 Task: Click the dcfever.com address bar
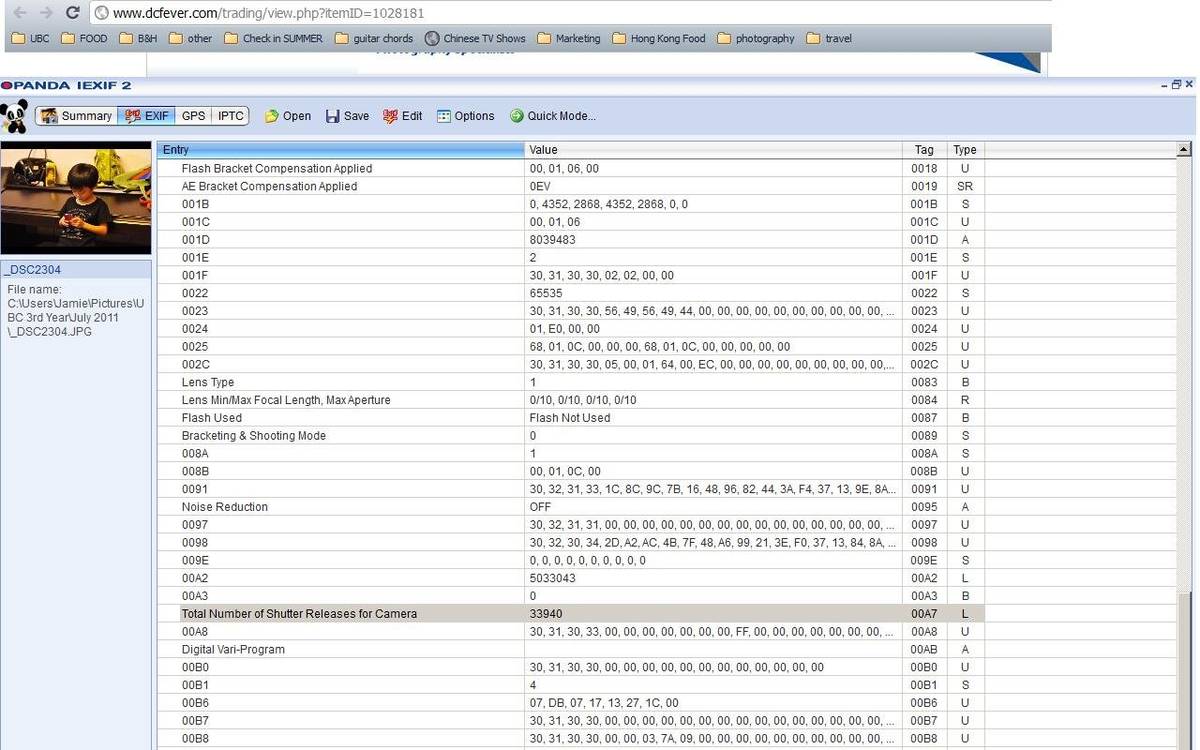click(570, 13)
